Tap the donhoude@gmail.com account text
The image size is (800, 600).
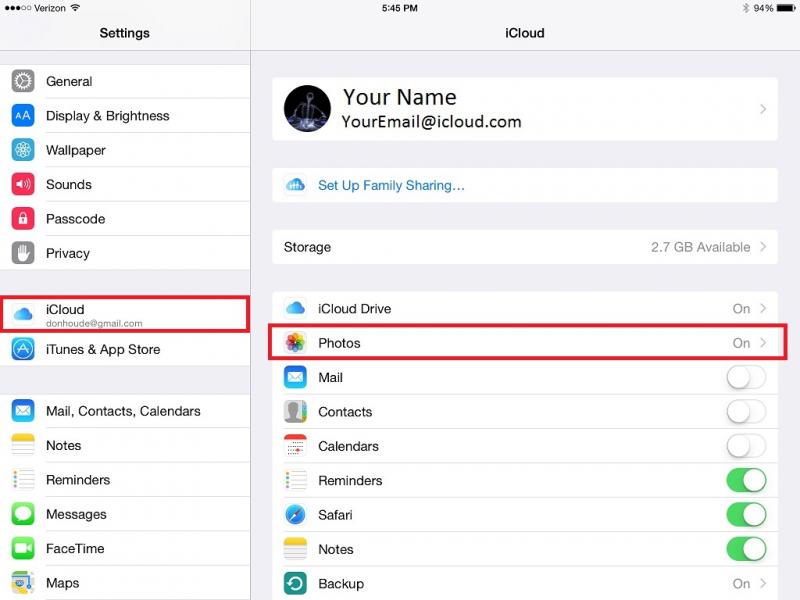[94, 323]
